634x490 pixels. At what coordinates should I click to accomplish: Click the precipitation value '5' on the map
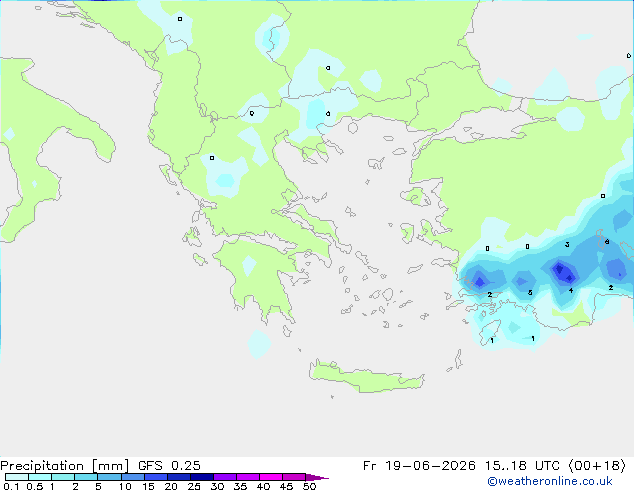coord(530,292)
